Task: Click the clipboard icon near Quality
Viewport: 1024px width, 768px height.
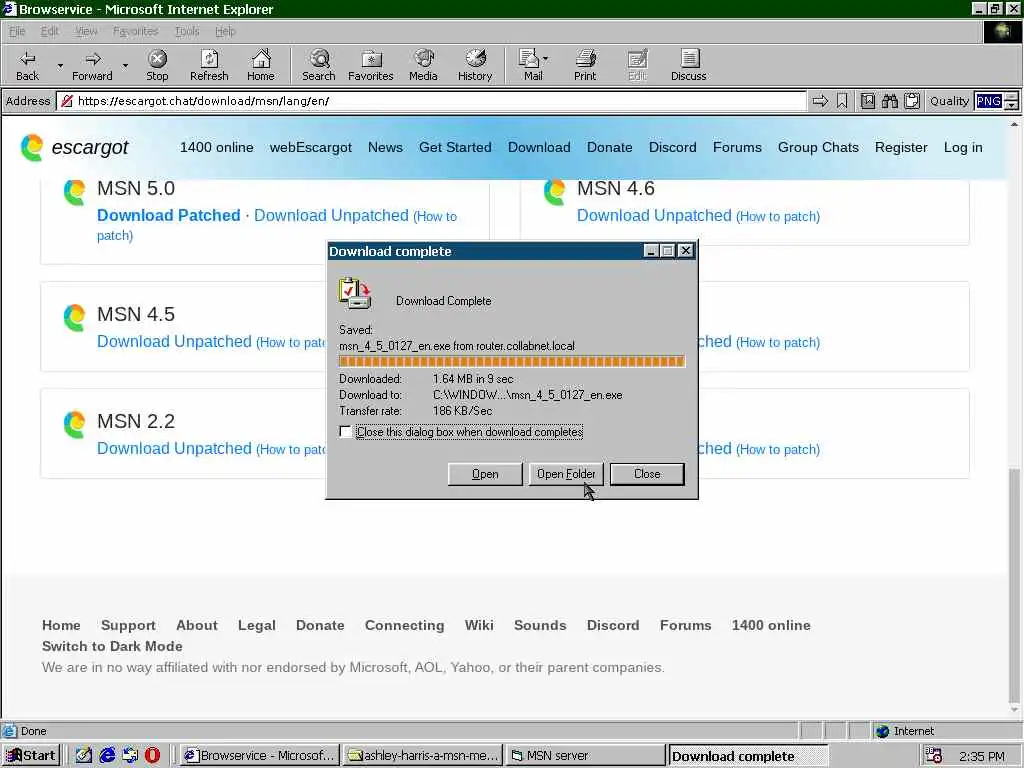Action: (912, 101)
